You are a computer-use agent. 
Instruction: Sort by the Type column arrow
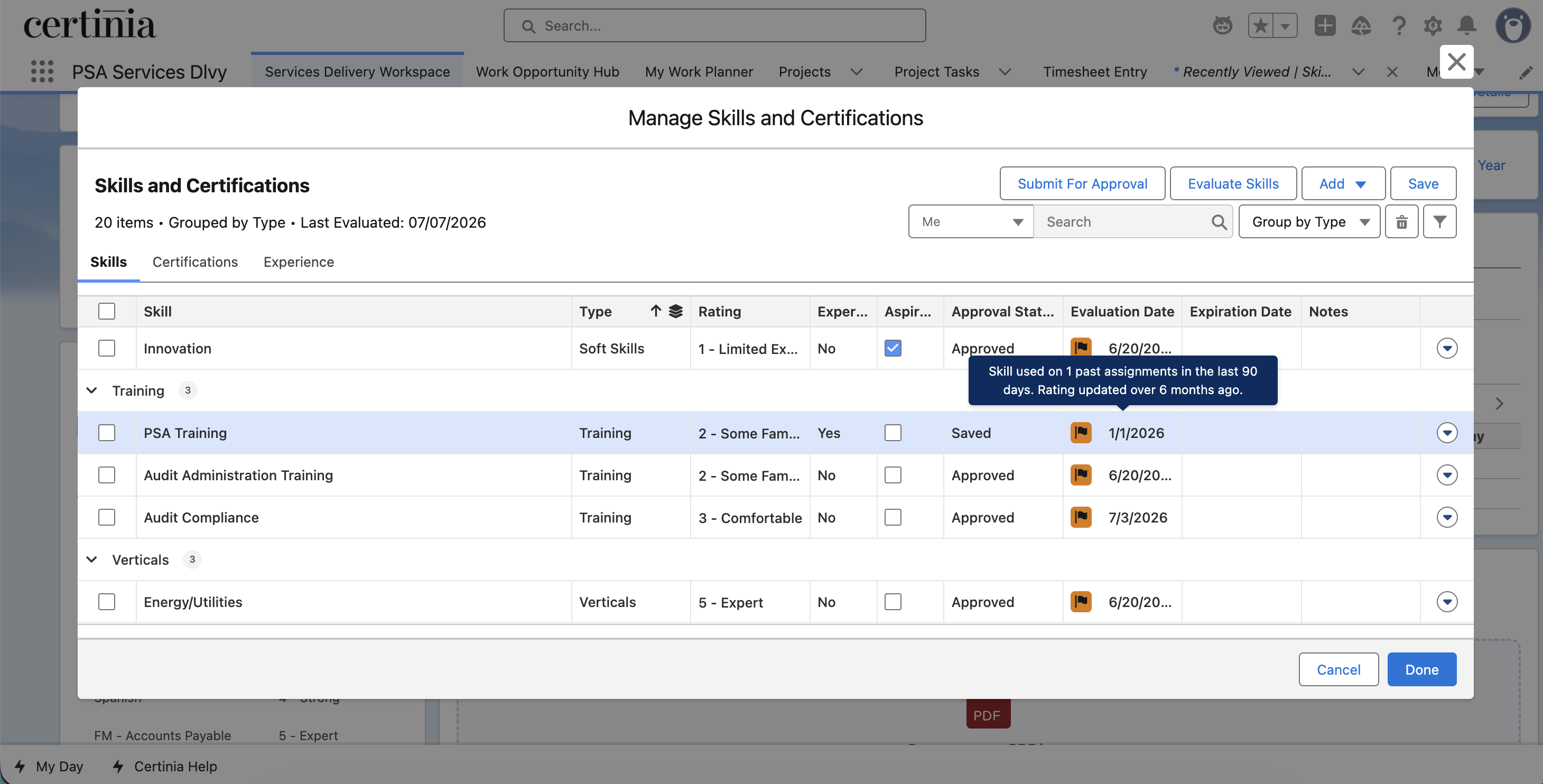(x=656, y=311)
